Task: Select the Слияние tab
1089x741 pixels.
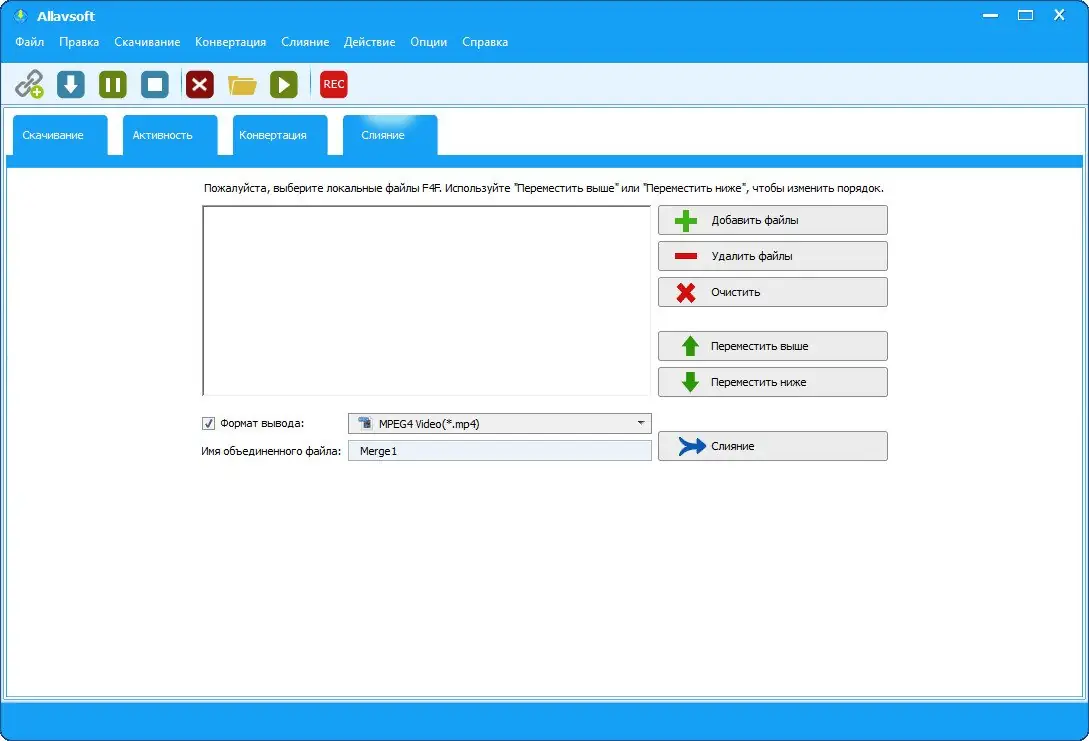Action: point(390,135)
